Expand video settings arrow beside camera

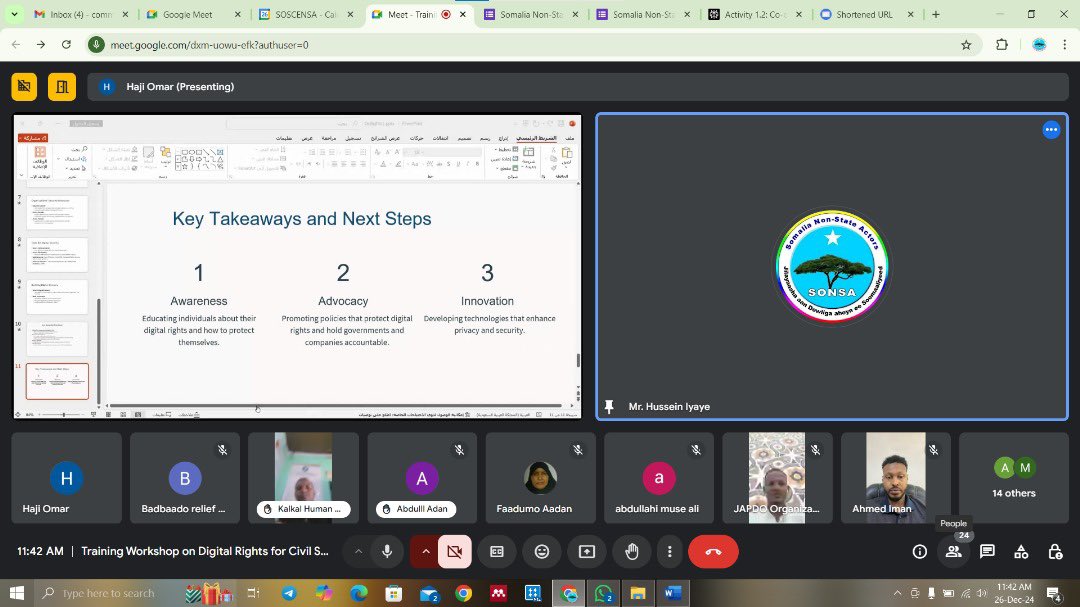425,551
